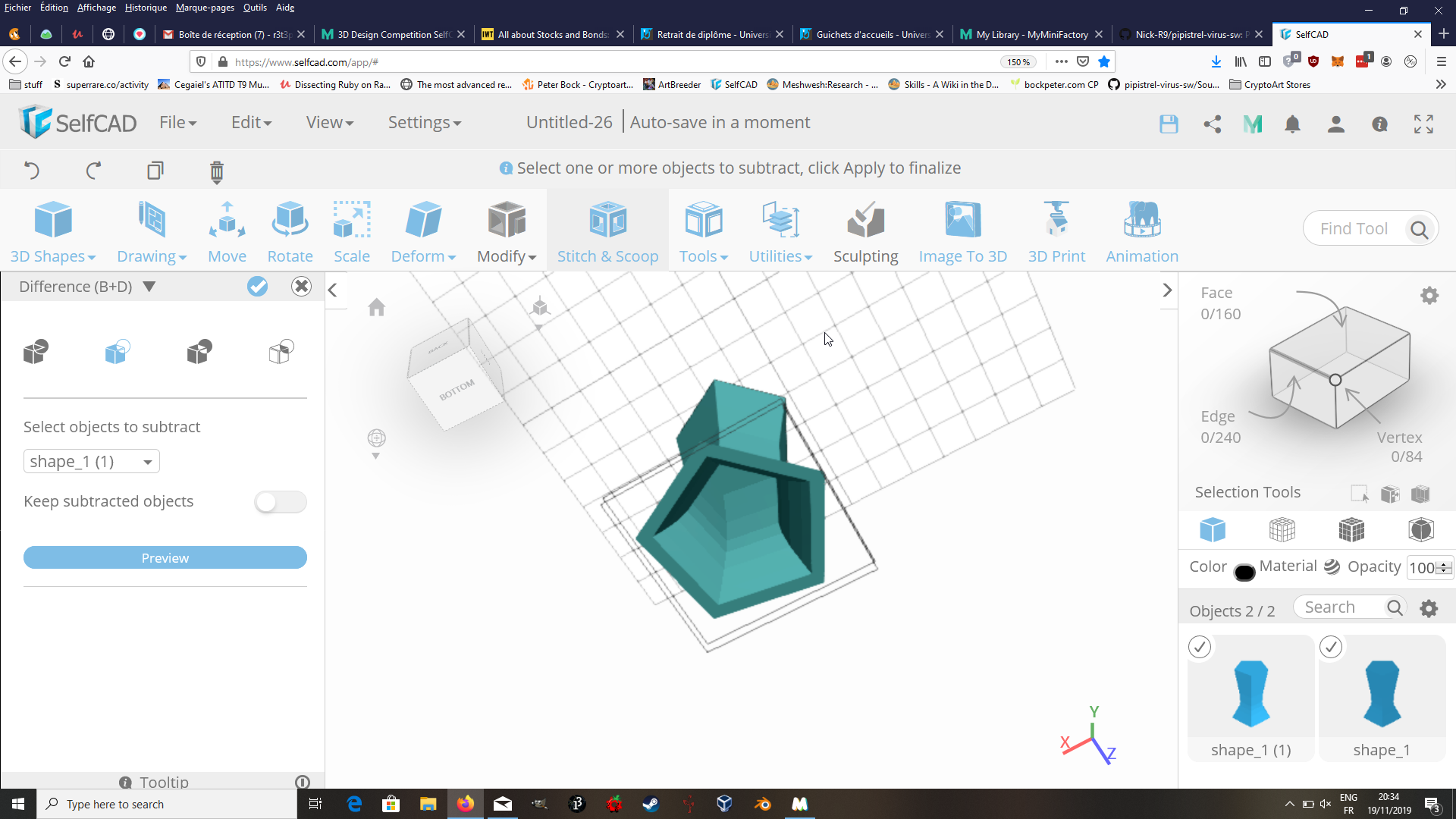Open the Objects list settings gear
Screen dimensions: 1456x819
[x=1429, y=608]
